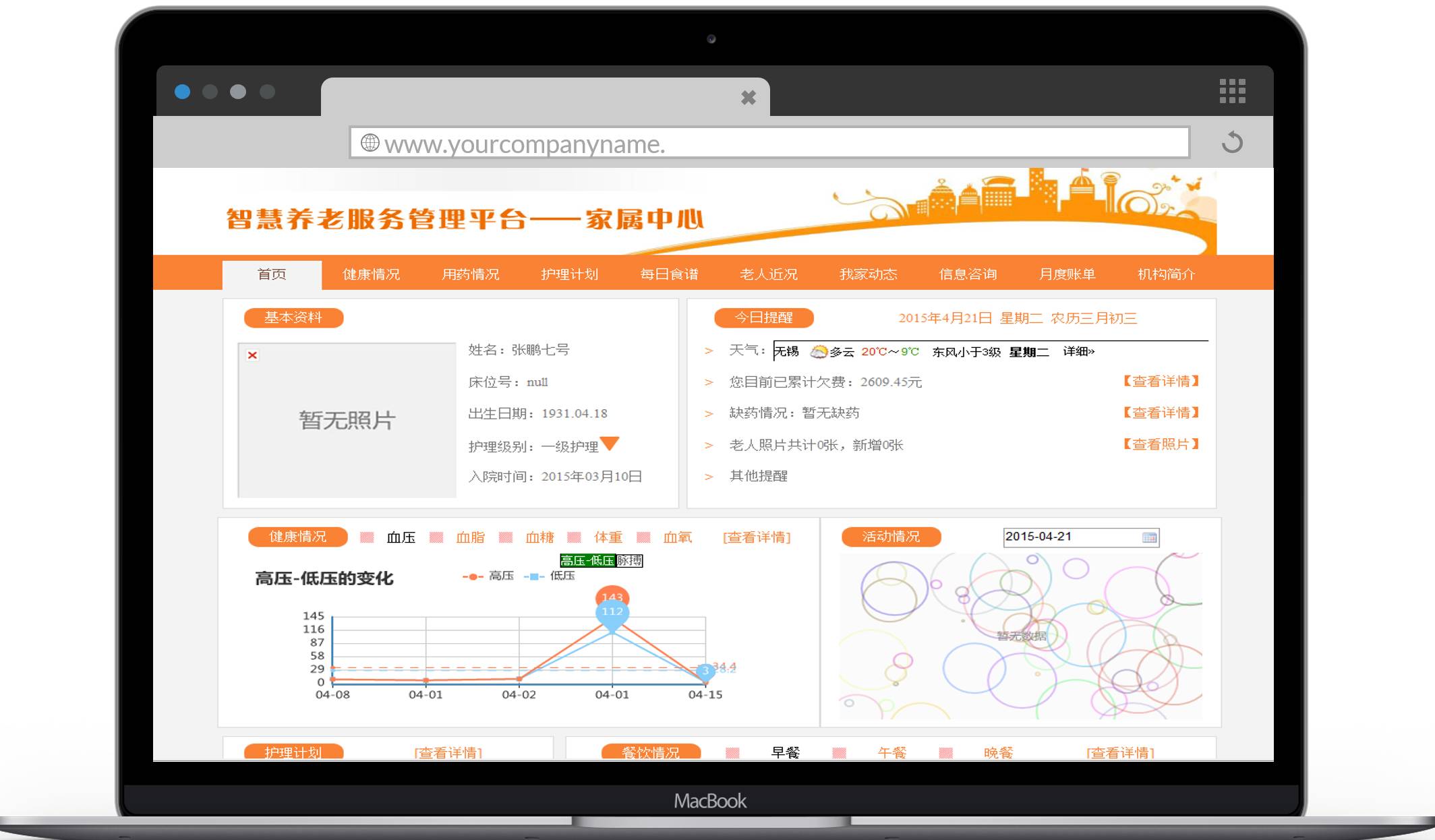The height and width of the screenshot is (840, 1435).
Task: Expand weather 详细 link
Action: tap(1078, 351)
